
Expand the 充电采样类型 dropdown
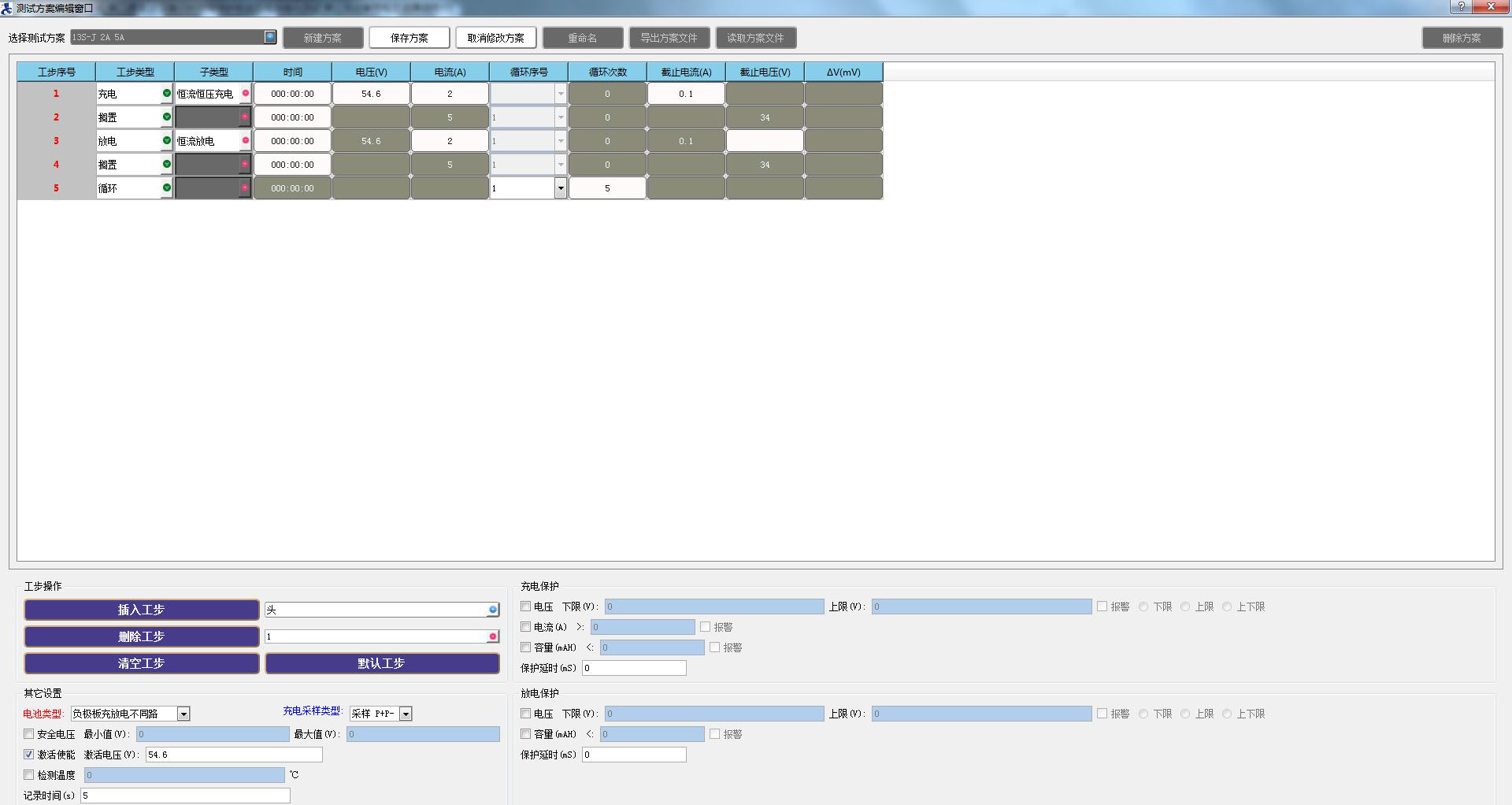coord(406,714)
